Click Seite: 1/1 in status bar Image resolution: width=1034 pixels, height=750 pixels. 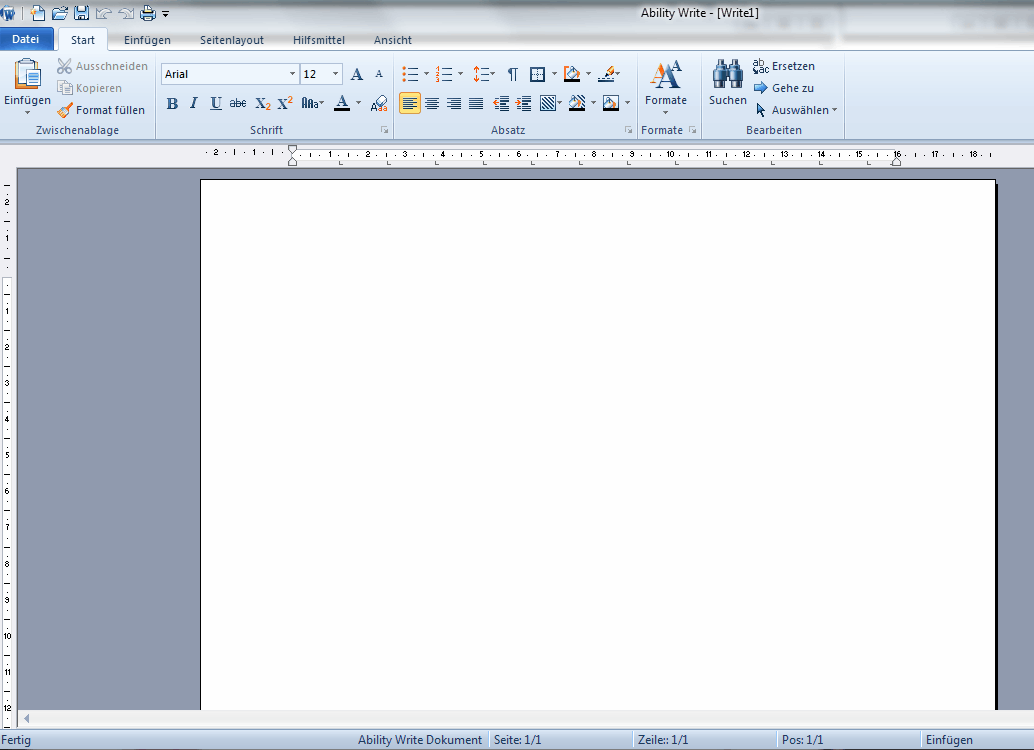[518, 740]
